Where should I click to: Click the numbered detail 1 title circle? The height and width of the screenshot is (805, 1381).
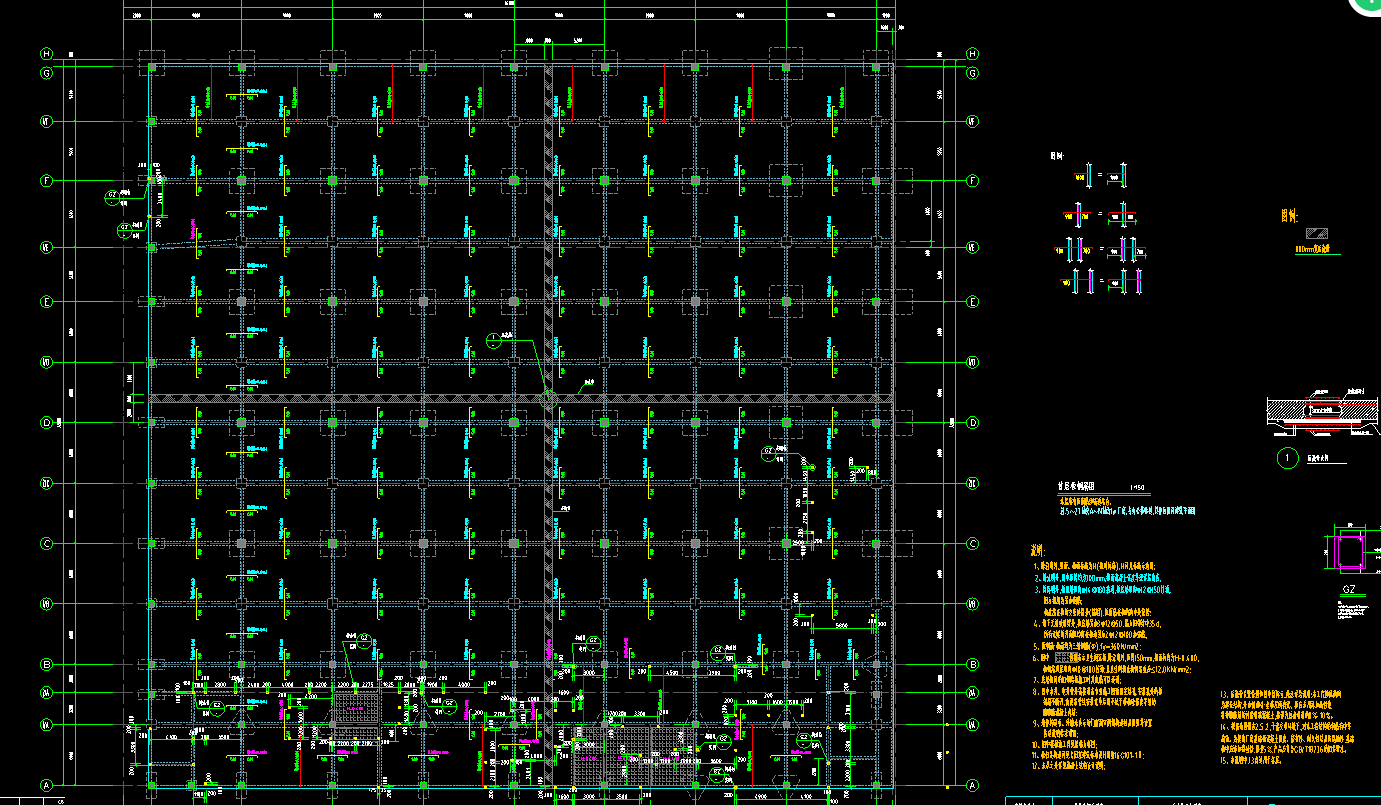tap(1288, 459)
